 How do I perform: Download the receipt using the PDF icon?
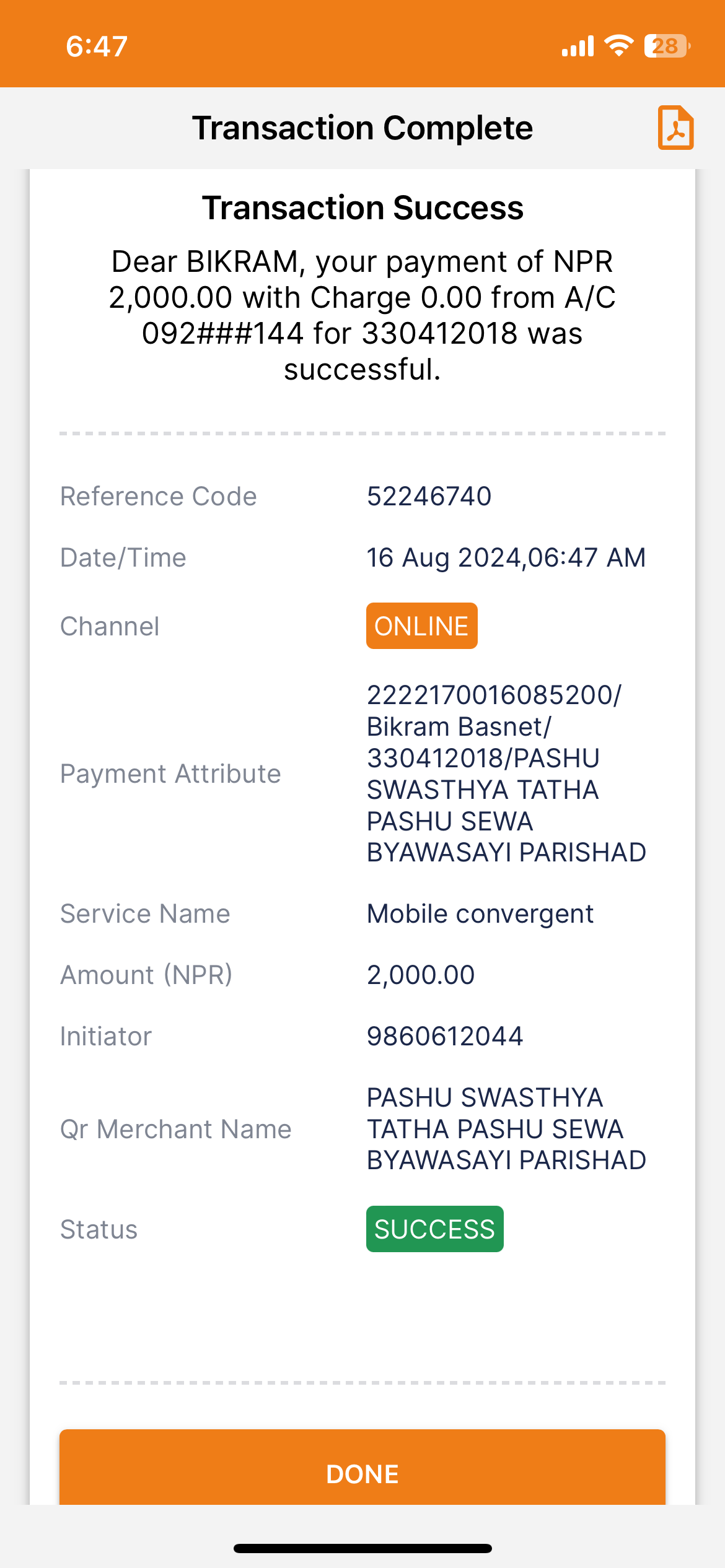click(675, 128)
